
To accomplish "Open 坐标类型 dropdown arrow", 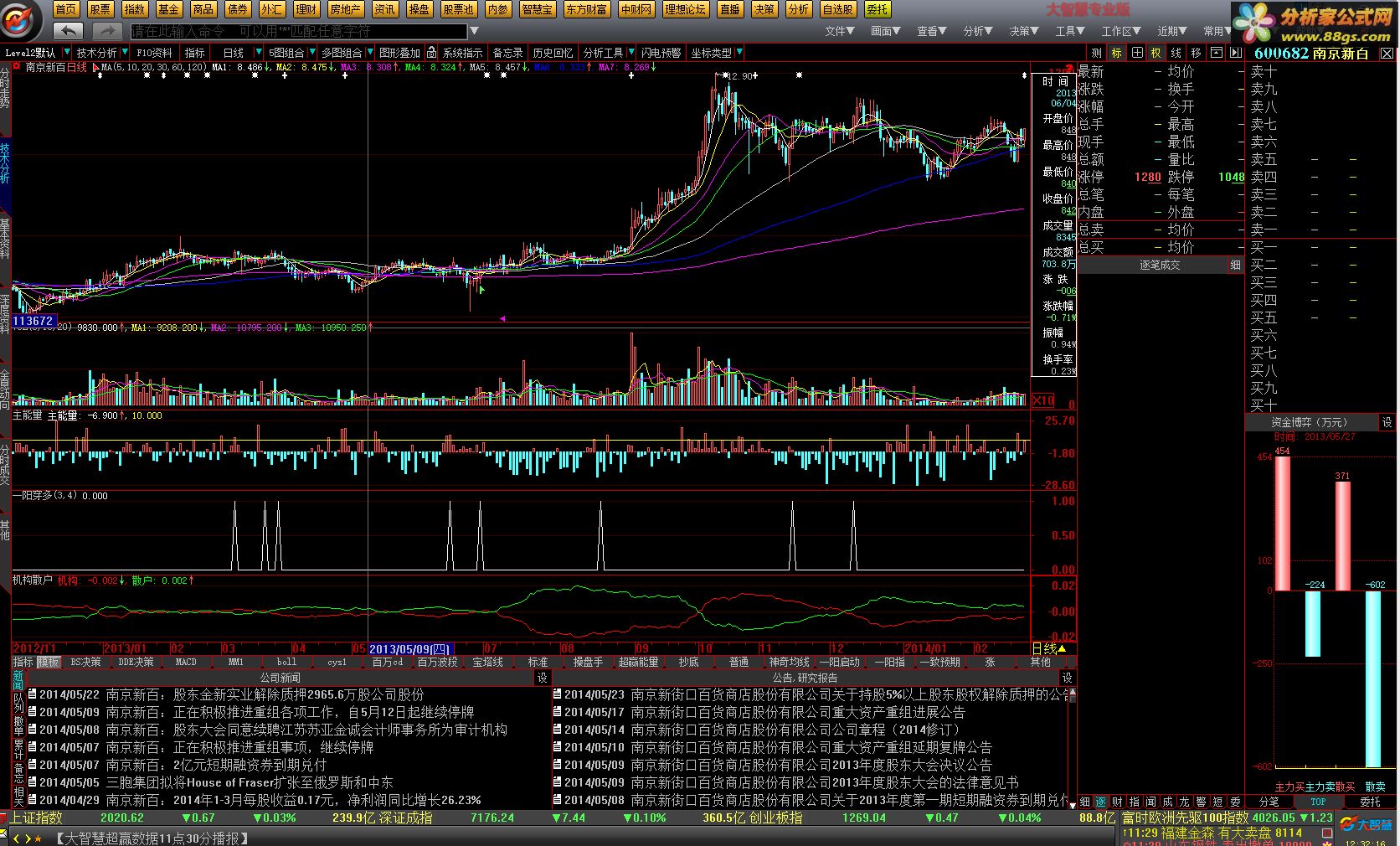I will [x=738, y=53].
